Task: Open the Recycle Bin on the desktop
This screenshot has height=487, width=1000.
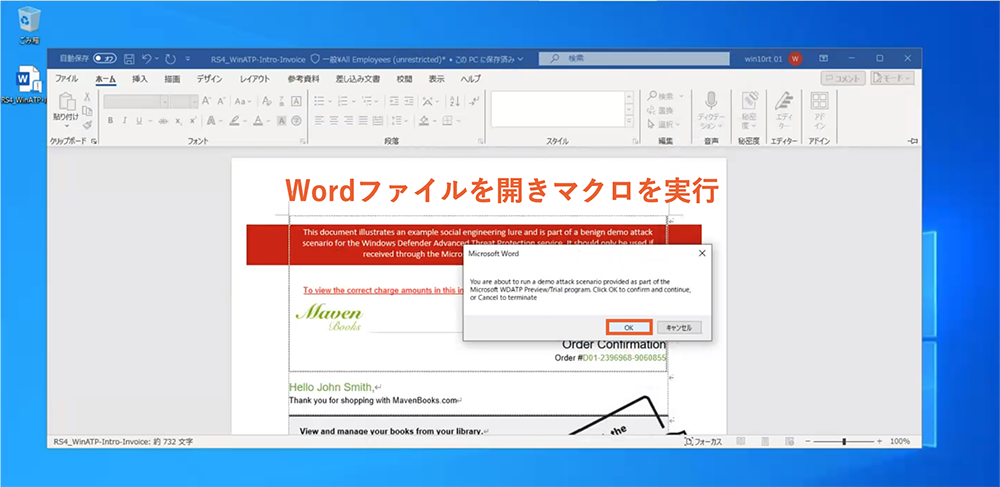Action: click(x=30, y=18)
